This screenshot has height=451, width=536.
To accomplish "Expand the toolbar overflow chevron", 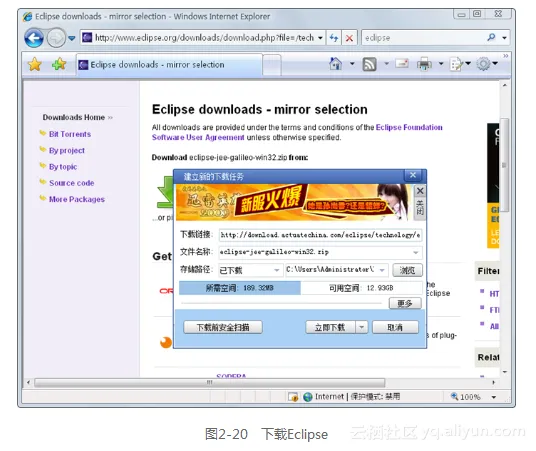I will pos(506,56).
